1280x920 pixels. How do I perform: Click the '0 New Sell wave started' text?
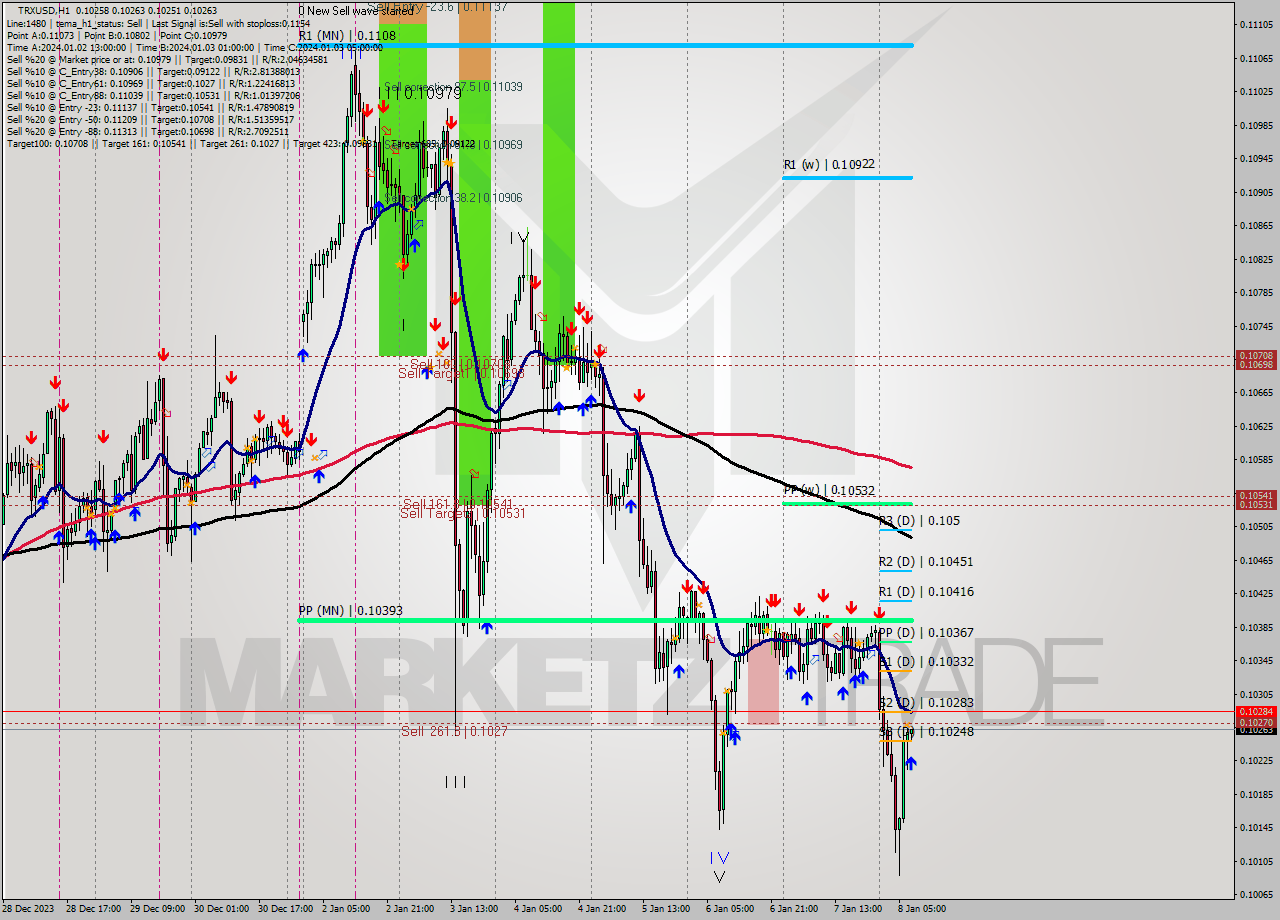click(356, 10)
